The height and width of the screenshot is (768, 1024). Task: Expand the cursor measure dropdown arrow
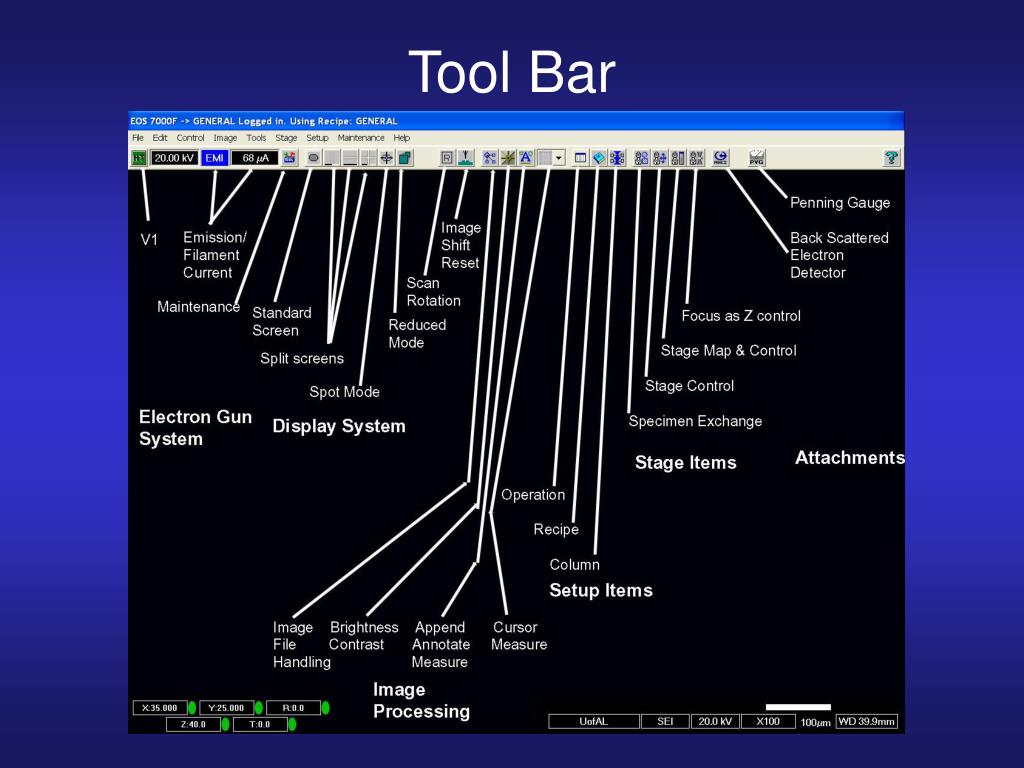click(559, 158)
